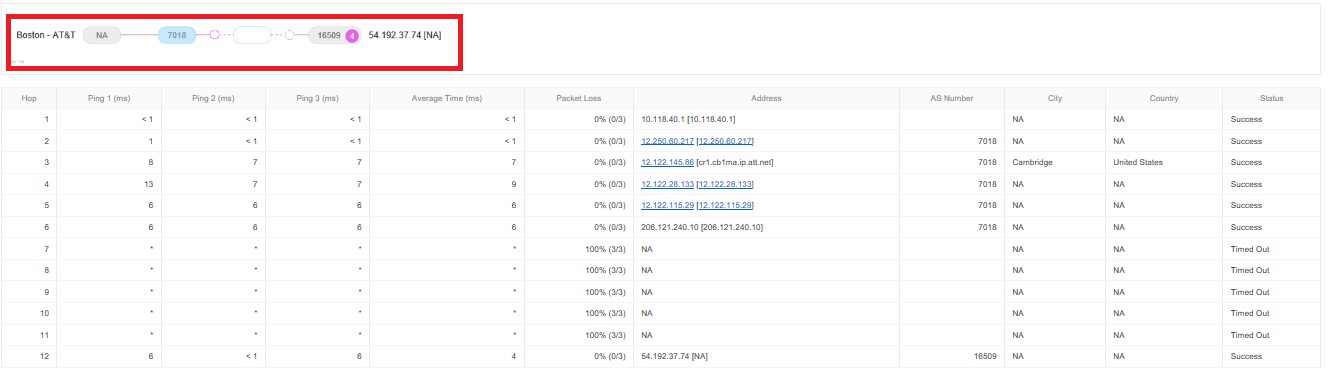1329x377 pixels.
Task: Click the AS Number column header
Action: click(951, 98)
